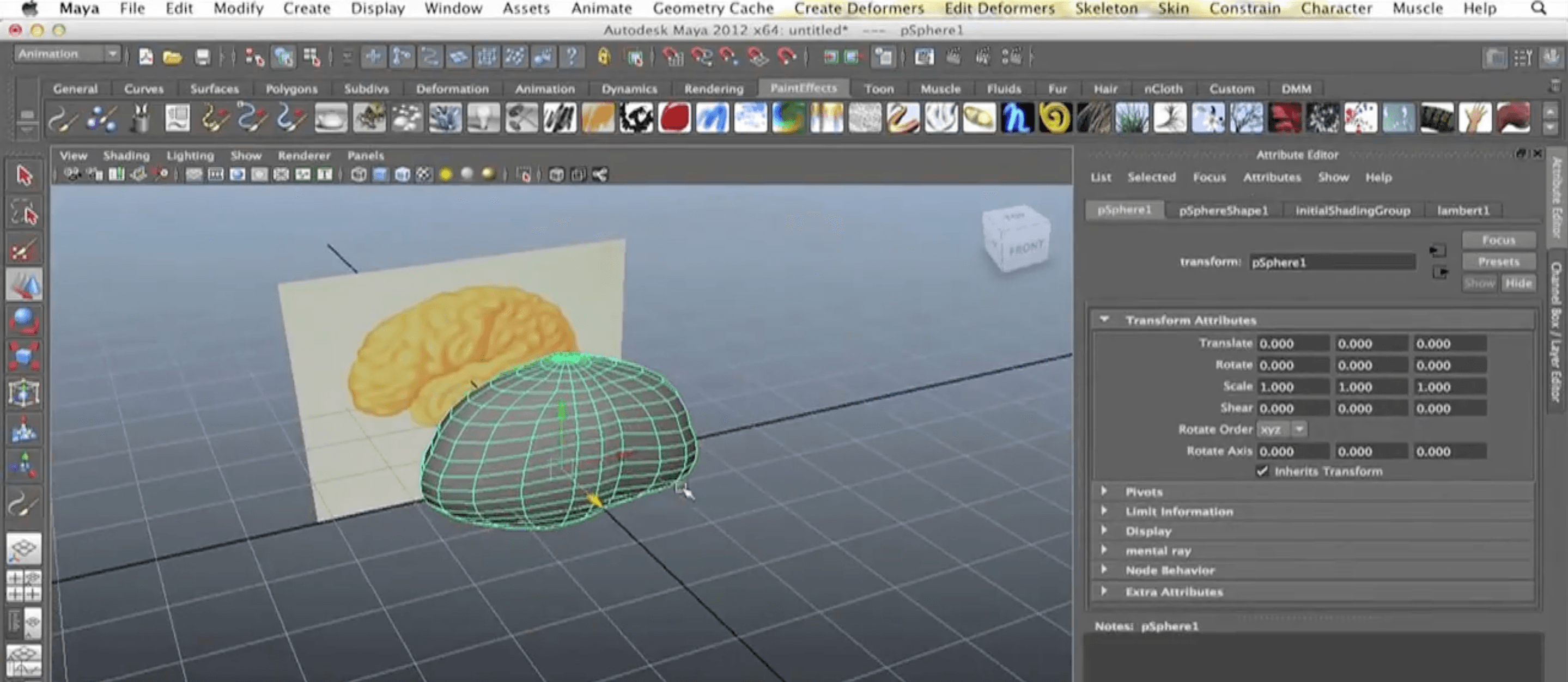Viewport: 1568px width, 682px height.
Task: Click the pencil curve Paint Effects shelf icon
Action: 62,118
